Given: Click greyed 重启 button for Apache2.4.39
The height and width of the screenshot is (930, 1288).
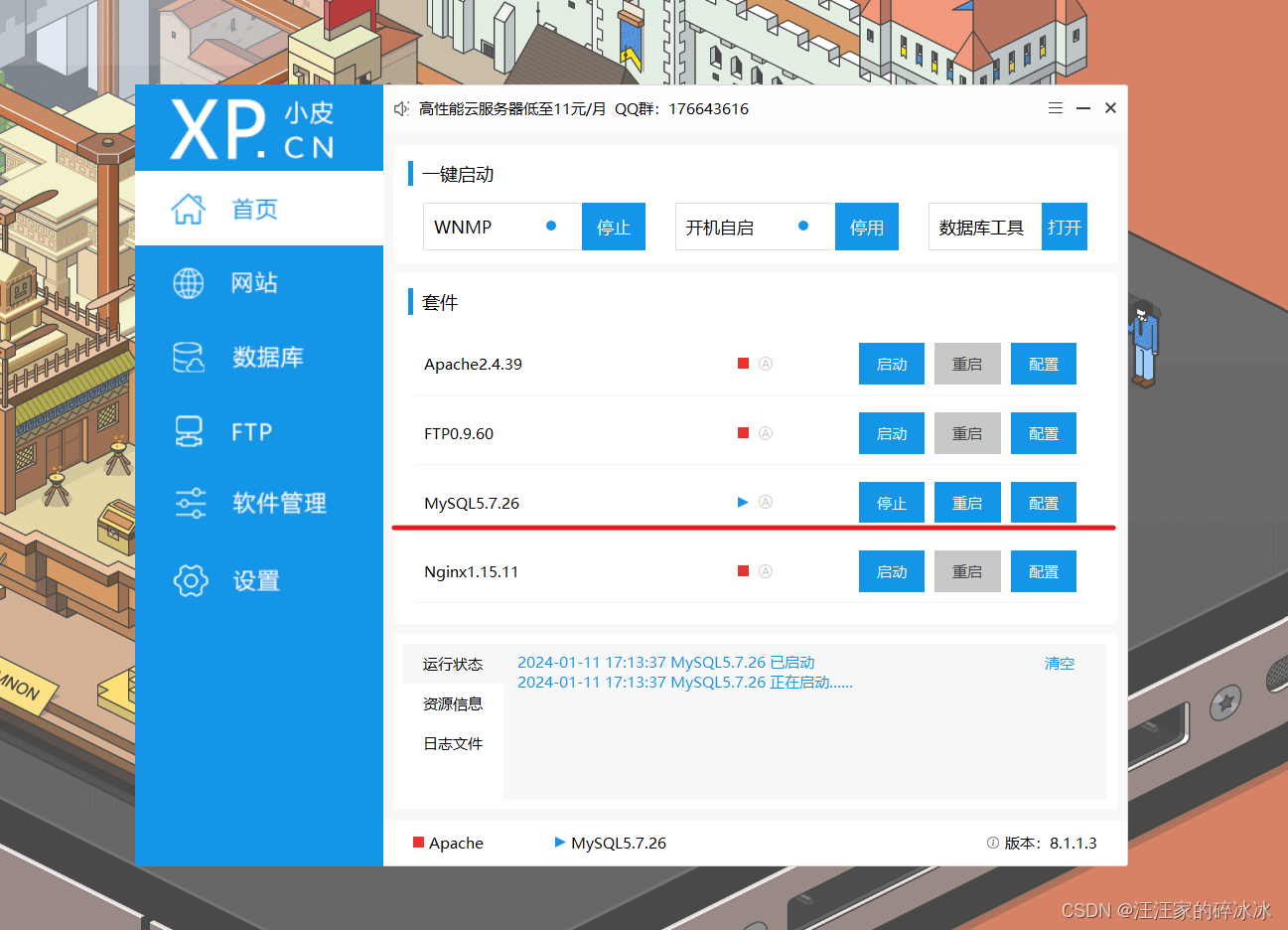Looking at the screenshot, I should (x=967, y=364).
